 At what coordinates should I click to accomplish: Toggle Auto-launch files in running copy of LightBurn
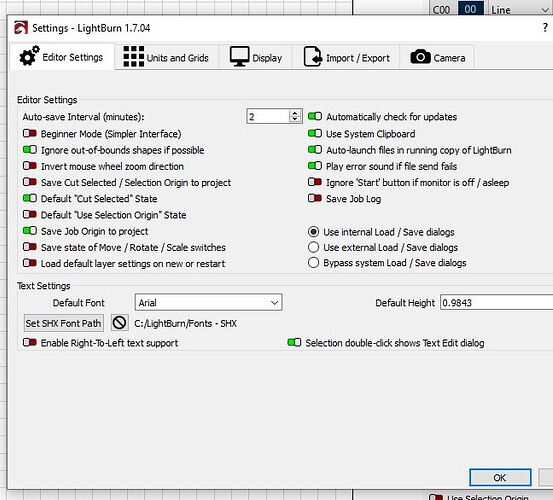coord(315,150)
